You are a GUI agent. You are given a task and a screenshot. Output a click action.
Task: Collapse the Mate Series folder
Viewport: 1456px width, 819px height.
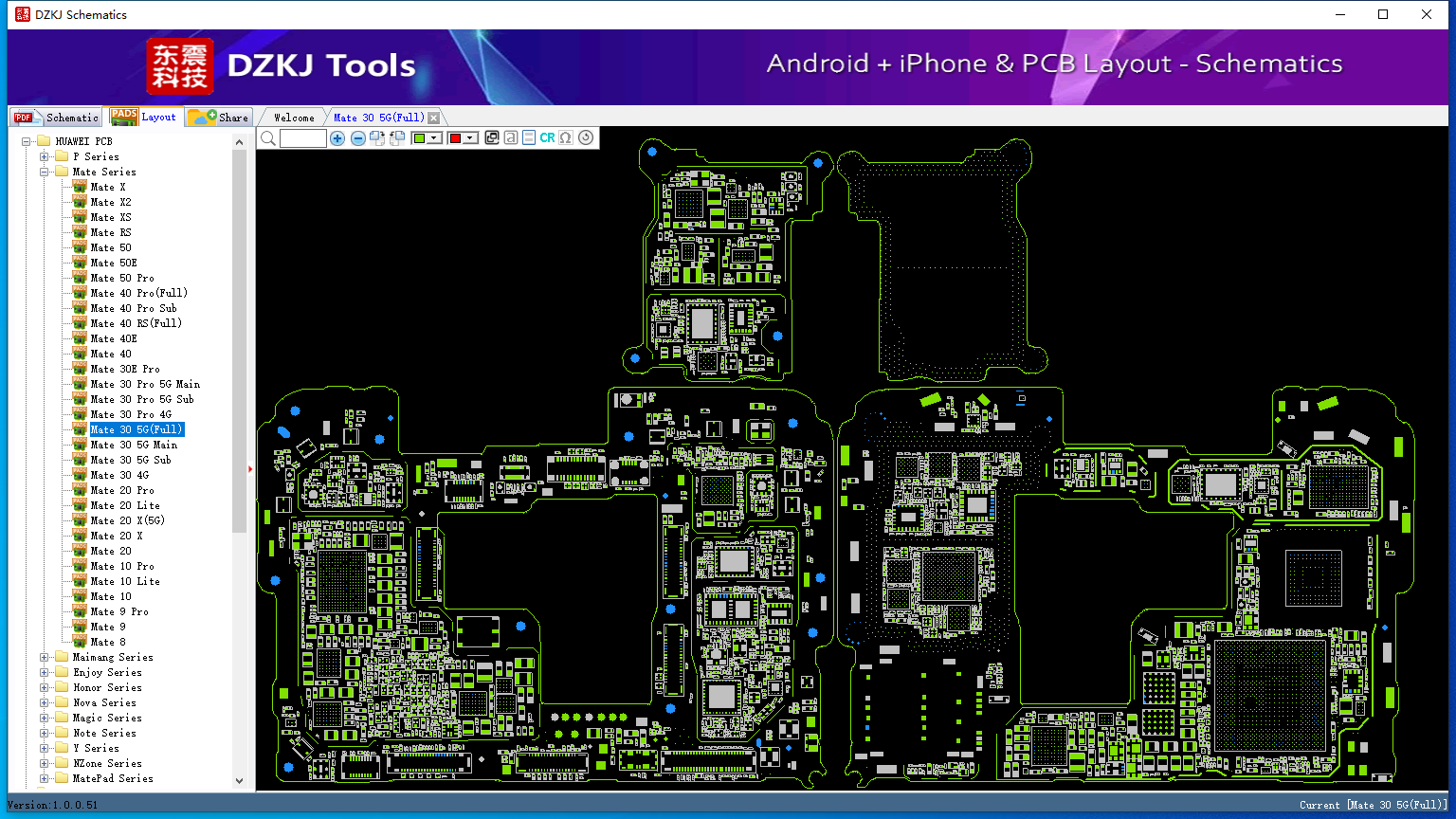45,172
